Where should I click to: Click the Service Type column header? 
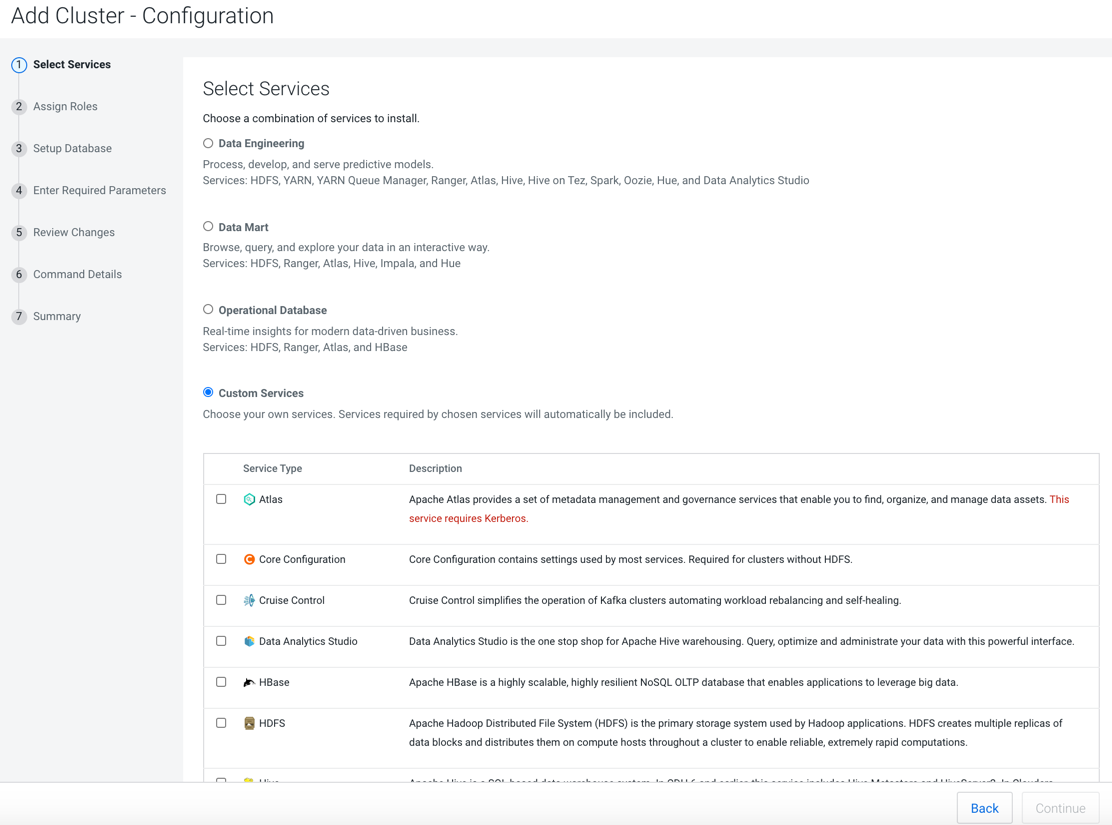pyautogui.click(x=272, y=469)
